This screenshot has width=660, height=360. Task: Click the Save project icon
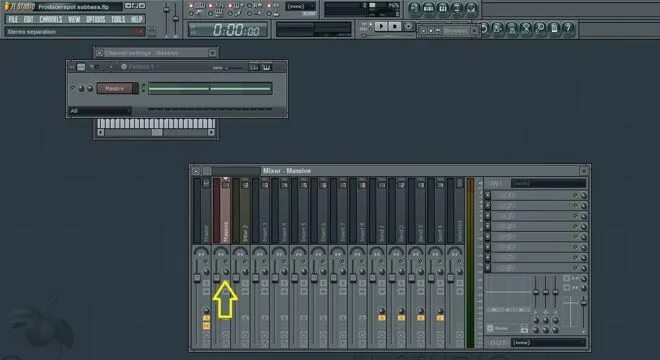point(498,29)
